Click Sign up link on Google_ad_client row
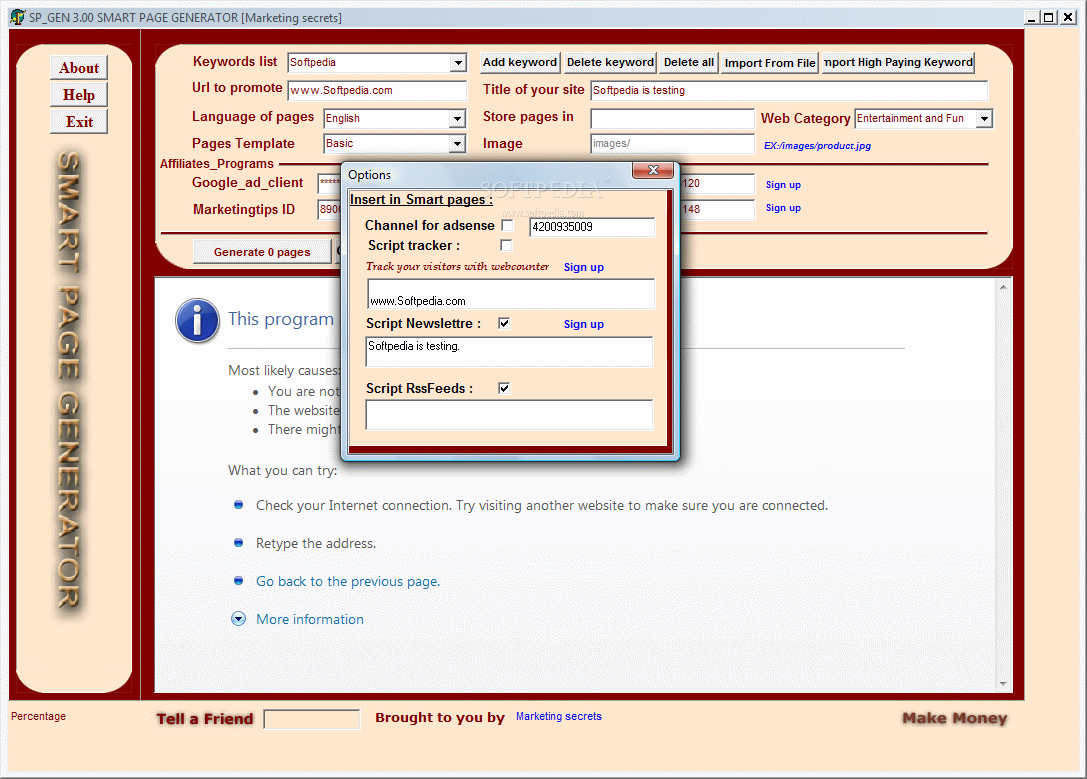Screen dimensions: 1087x779 783,185
